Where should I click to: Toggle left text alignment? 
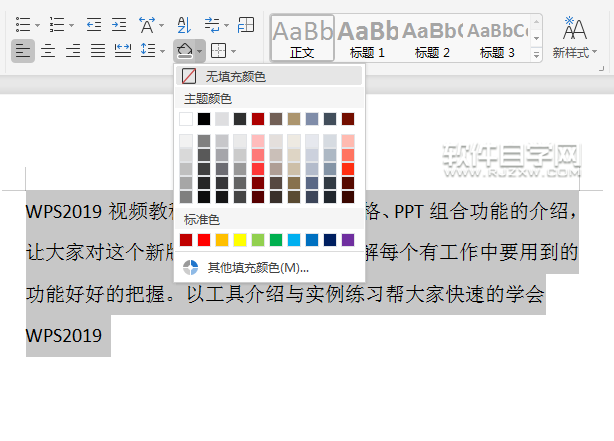[23, 51]
